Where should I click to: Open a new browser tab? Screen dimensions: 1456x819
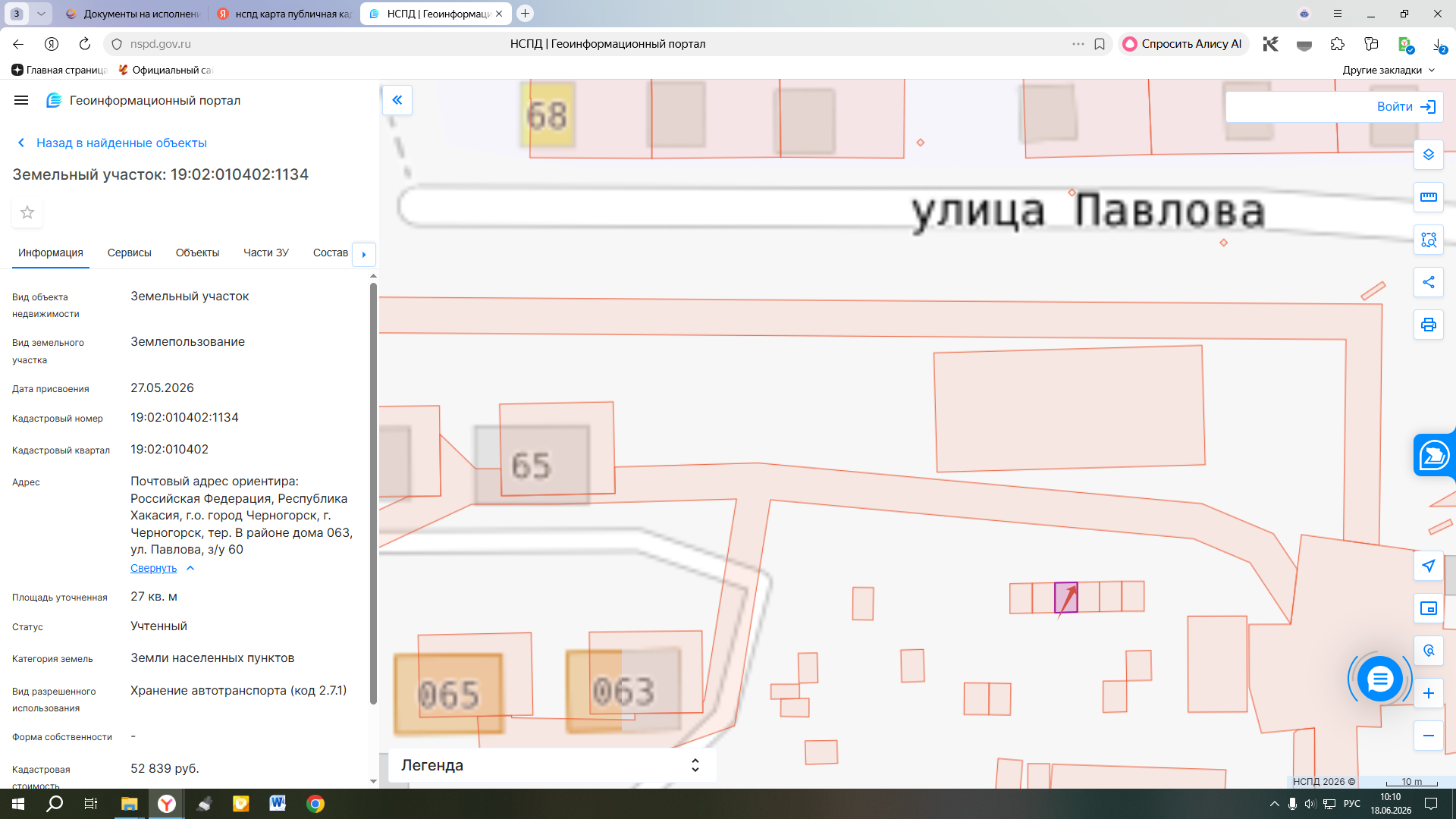click(x=525, y=14)
